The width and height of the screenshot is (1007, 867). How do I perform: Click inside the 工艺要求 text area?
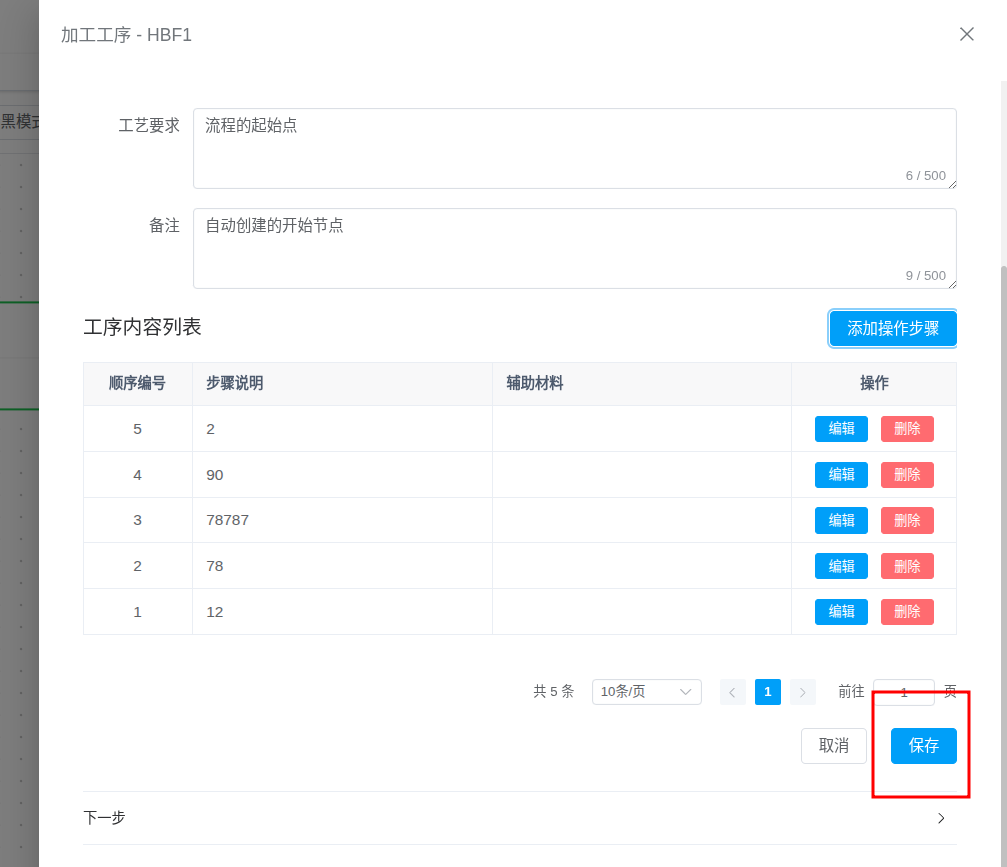(x=575, y=145)
